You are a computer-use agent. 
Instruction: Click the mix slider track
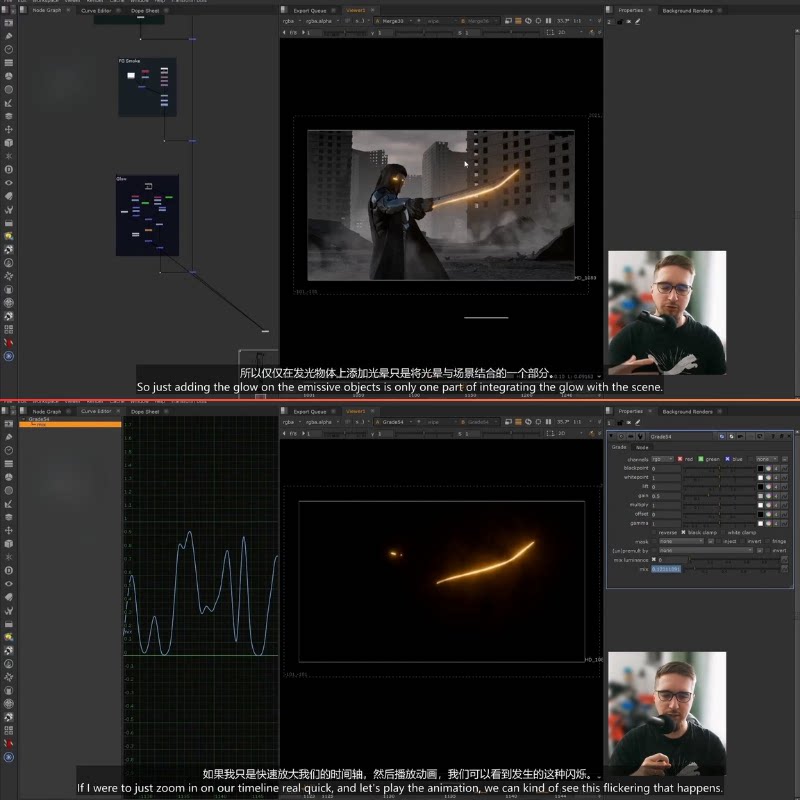point(731,568)
